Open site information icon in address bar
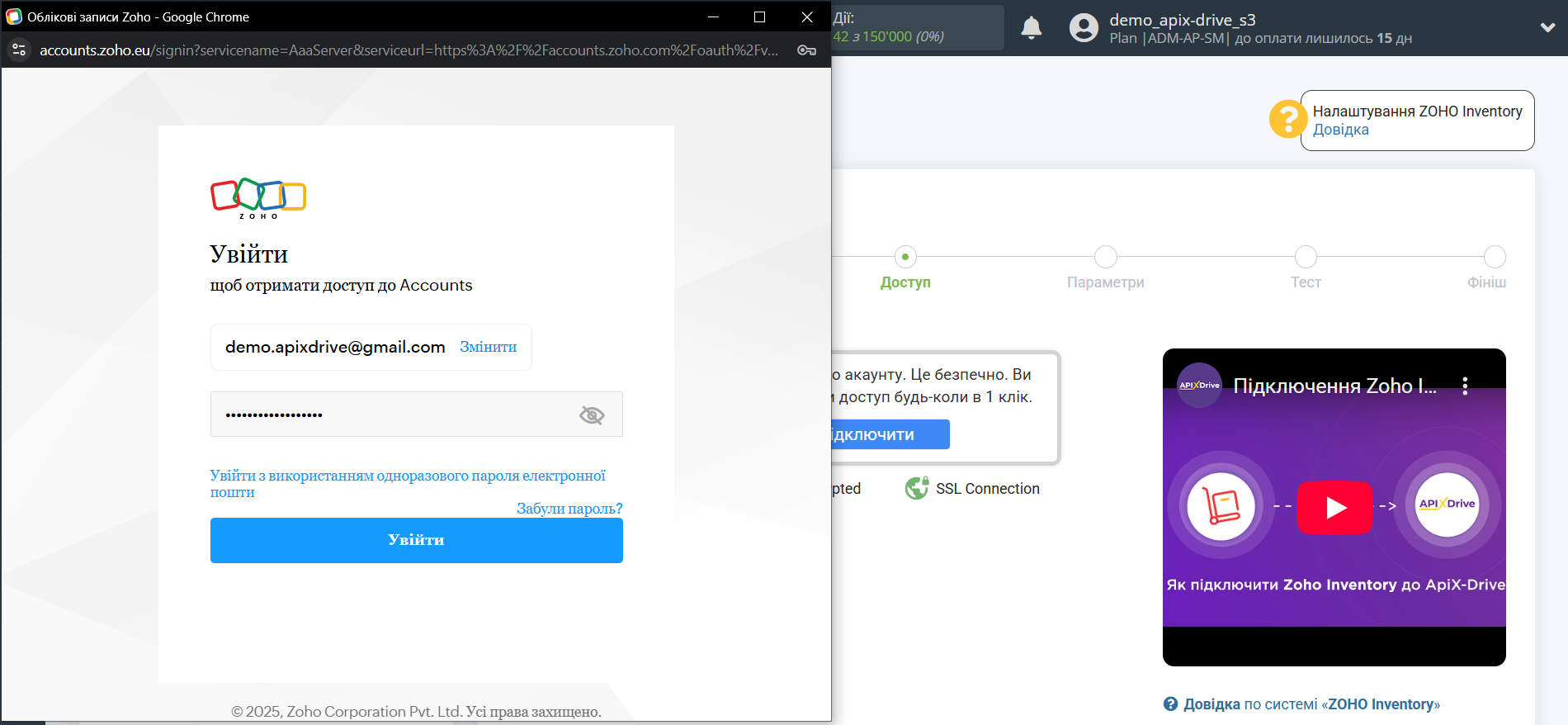The width and height of the screenshot is (1568, 725). 19,50
